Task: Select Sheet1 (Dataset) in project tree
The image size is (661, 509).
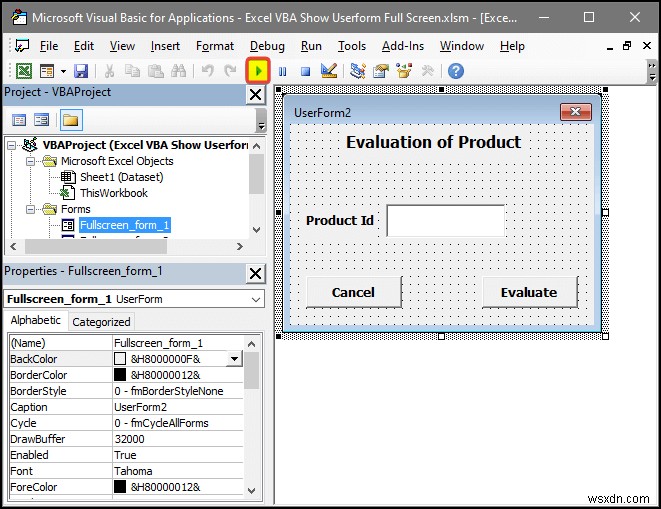Action: (121, 177)
